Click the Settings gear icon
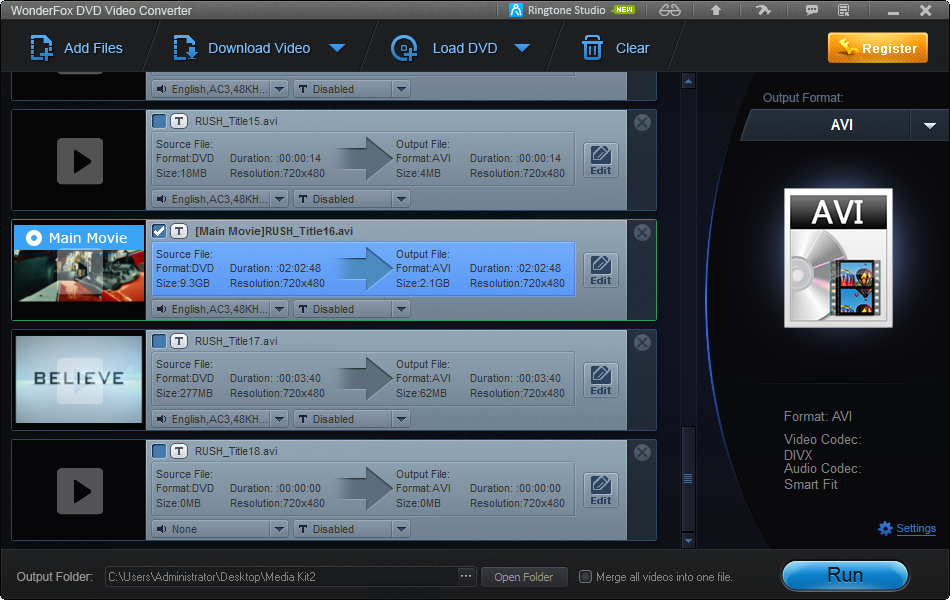Screen dimensions: 950x600 coord(885,528)
